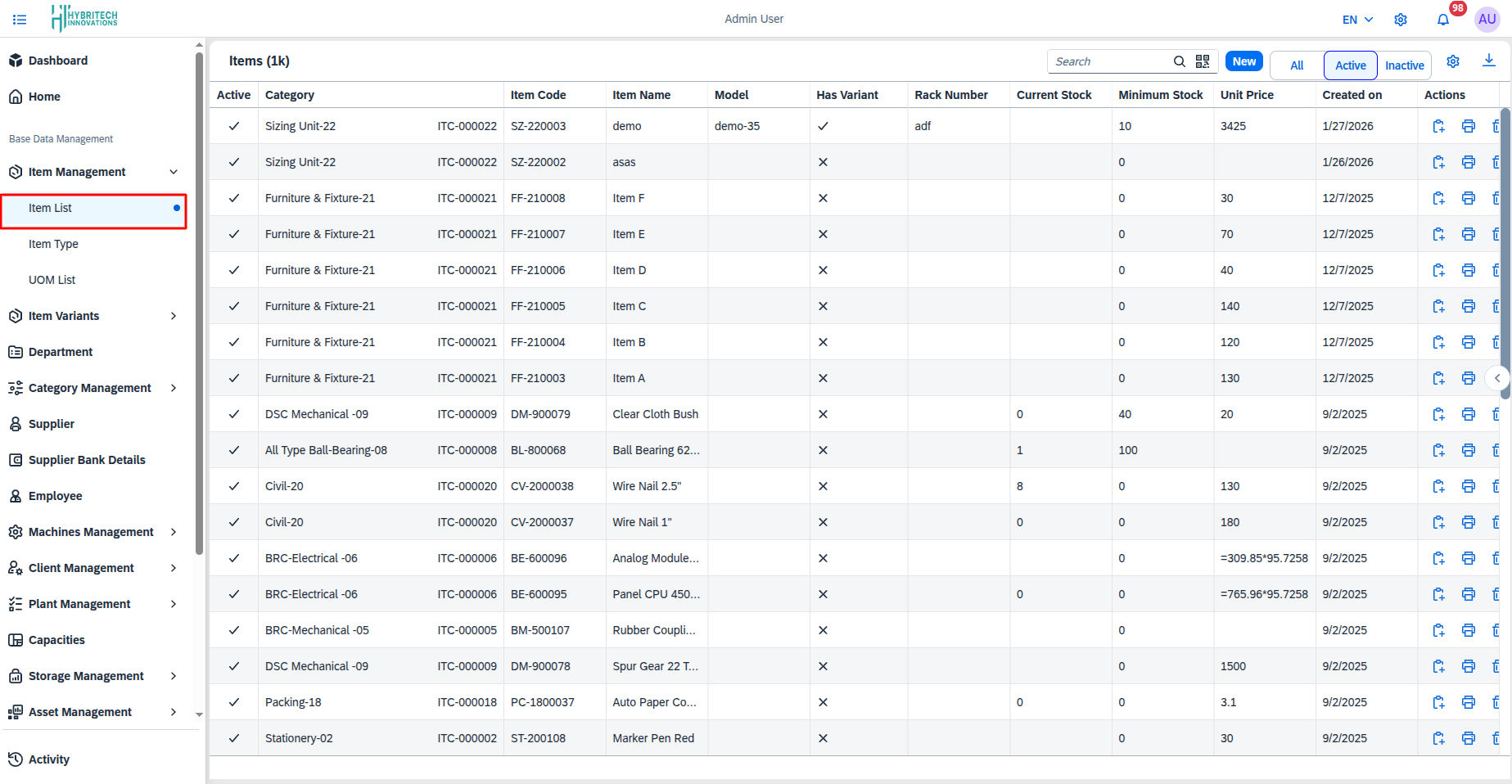Screen dimensions: 1512x784
Task: Switch the status filter to Inactive
Action: 1404,65
